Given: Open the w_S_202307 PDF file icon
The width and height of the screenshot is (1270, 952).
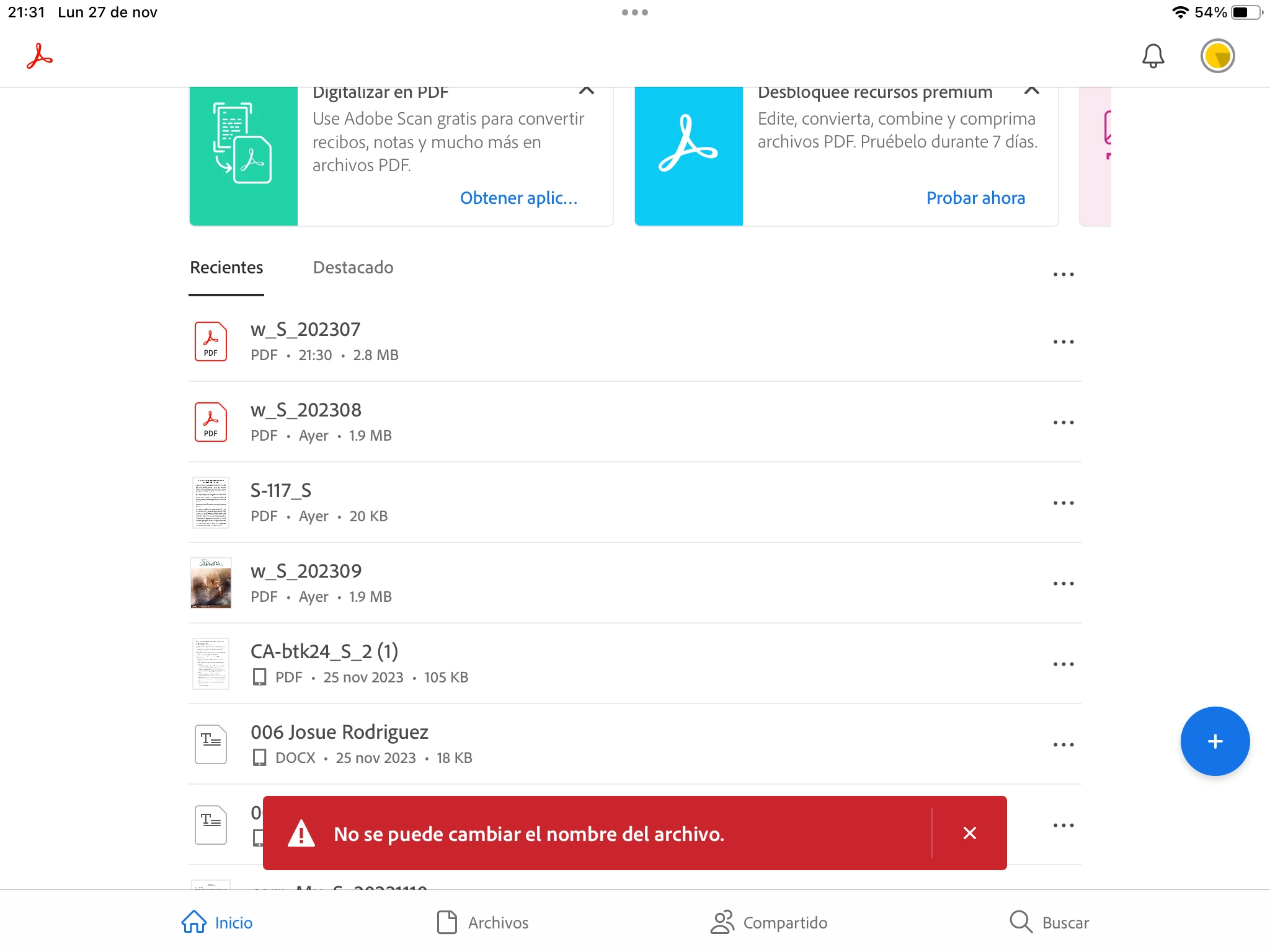Looking at the screenshot, I should click(211, 342).
